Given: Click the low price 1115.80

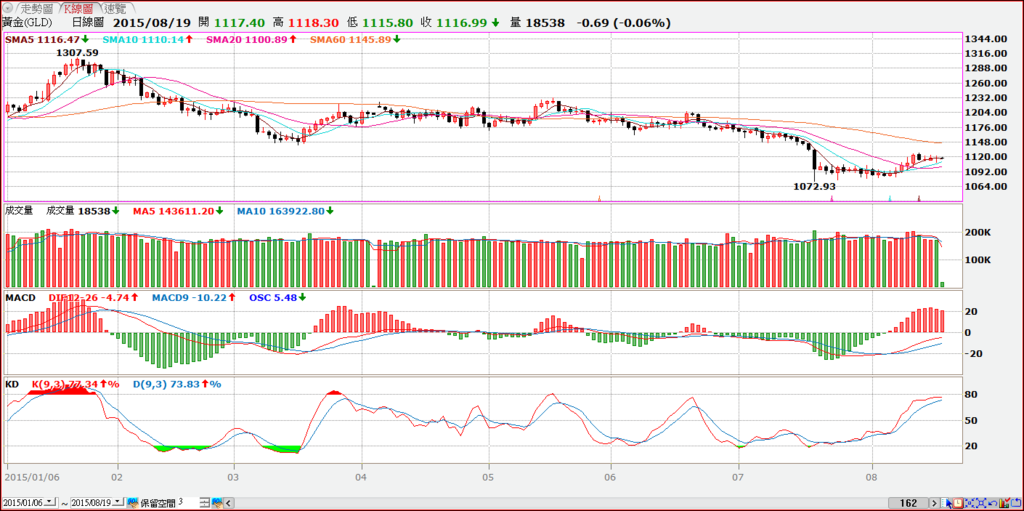Looking at the screenshot, I should (x=388, y=23).
